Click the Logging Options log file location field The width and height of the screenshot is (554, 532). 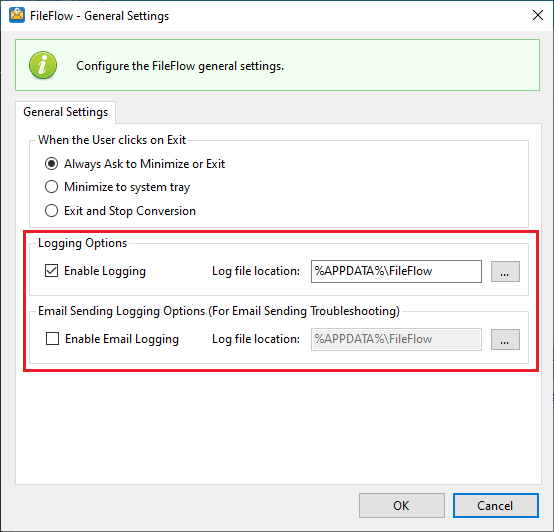pyautogui.click(x=396, y=271)
